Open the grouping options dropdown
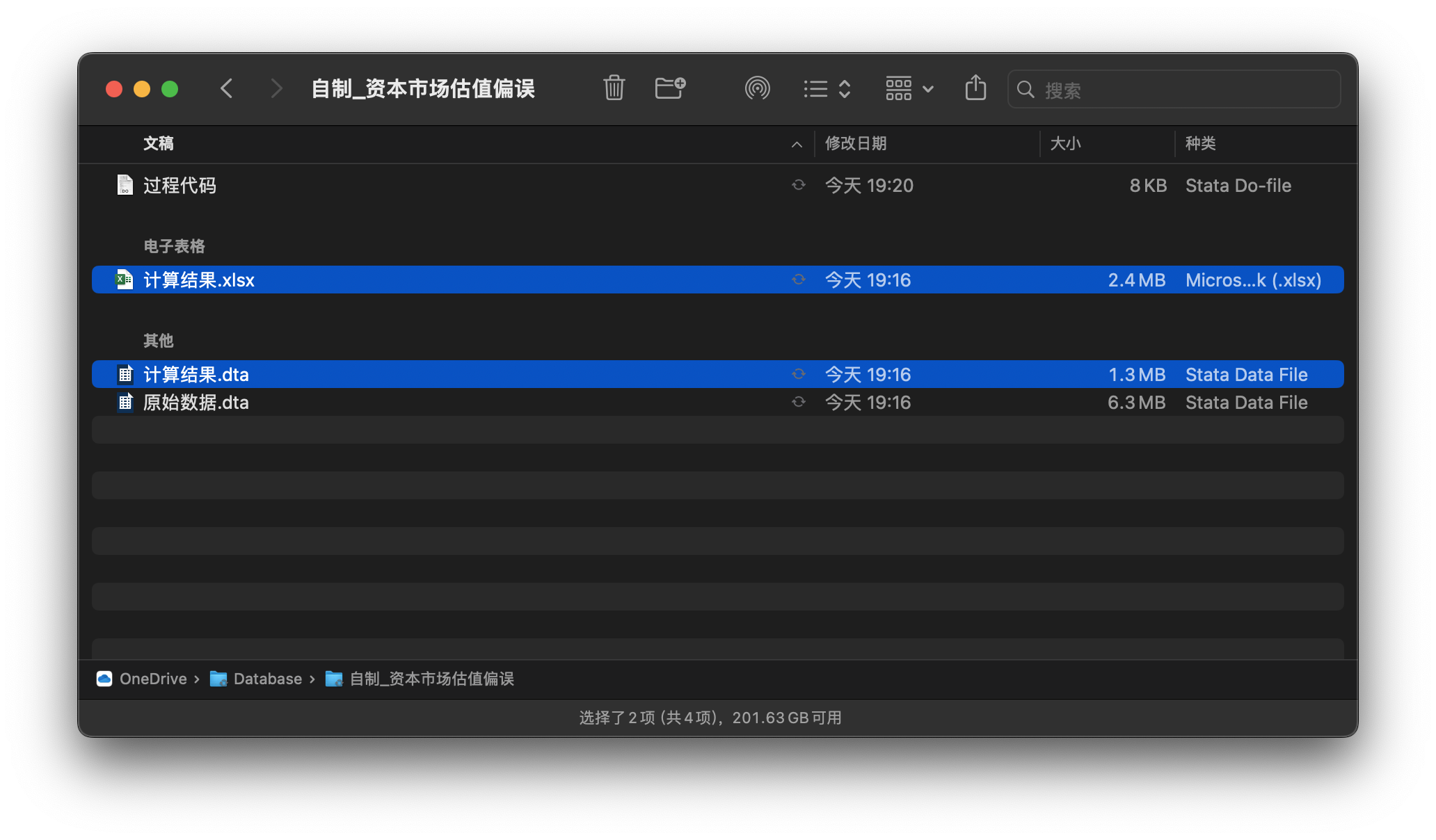Image resolution: width=1436 pixels, height=840 pixels. 909,89
